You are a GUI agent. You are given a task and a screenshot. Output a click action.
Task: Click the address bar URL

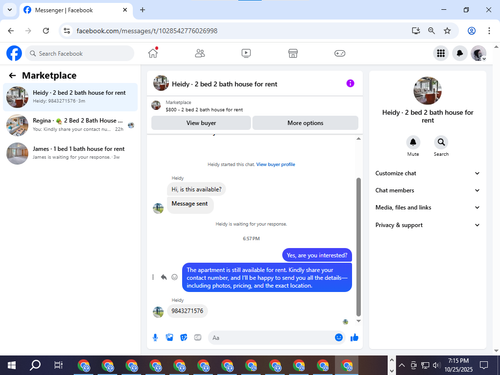(x=147, y=31)
